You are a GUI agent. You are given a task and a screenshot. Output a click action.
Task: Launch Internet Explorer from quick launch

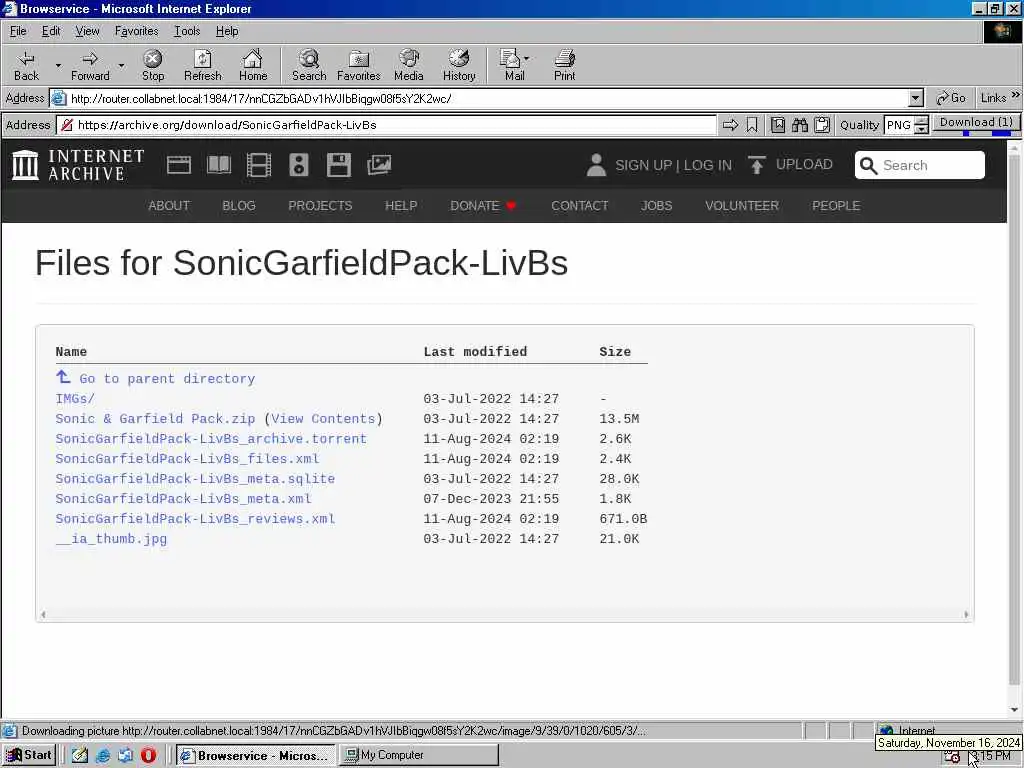(x=103, y=755)
